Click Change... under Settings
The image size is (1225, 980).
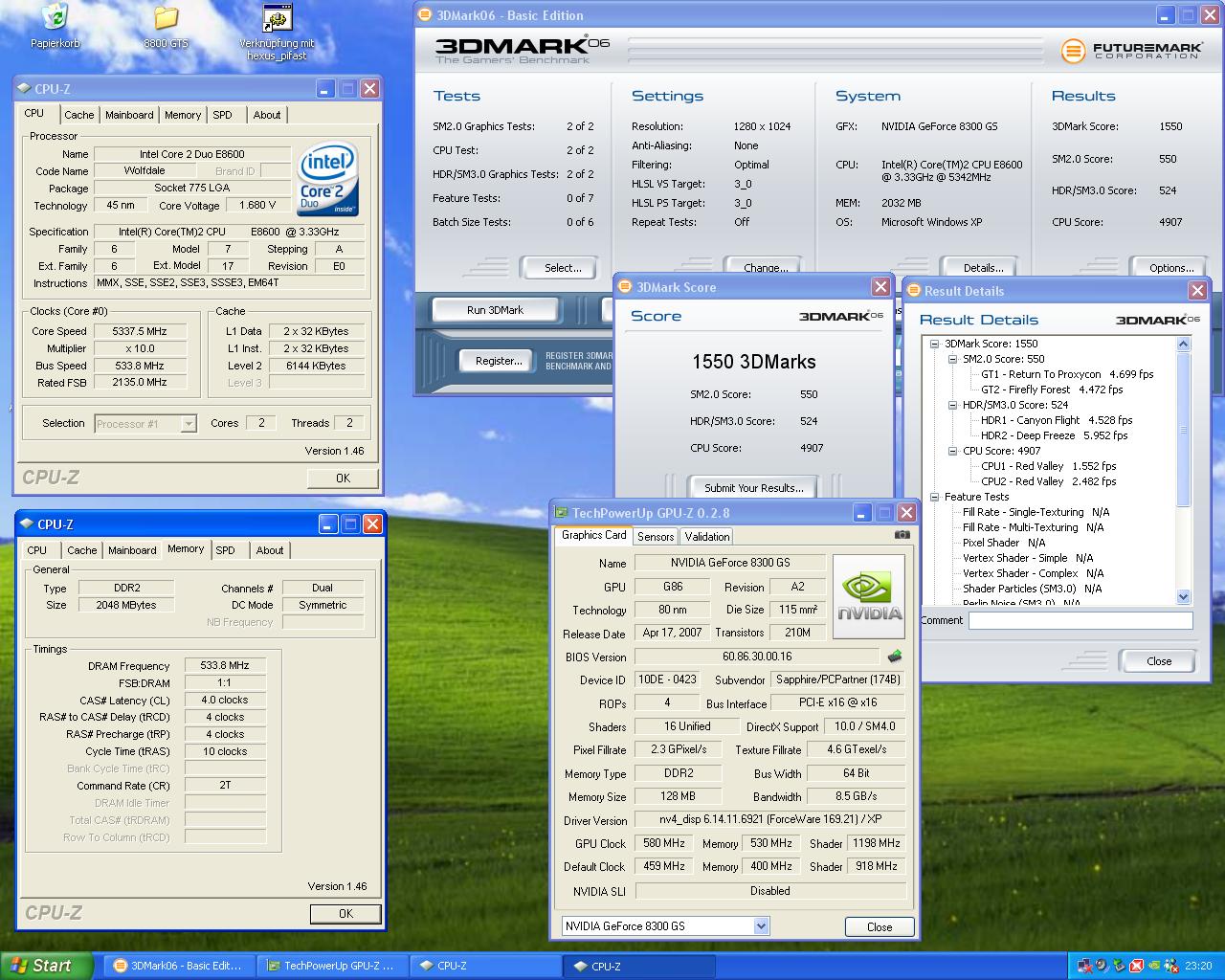point(766,267)
